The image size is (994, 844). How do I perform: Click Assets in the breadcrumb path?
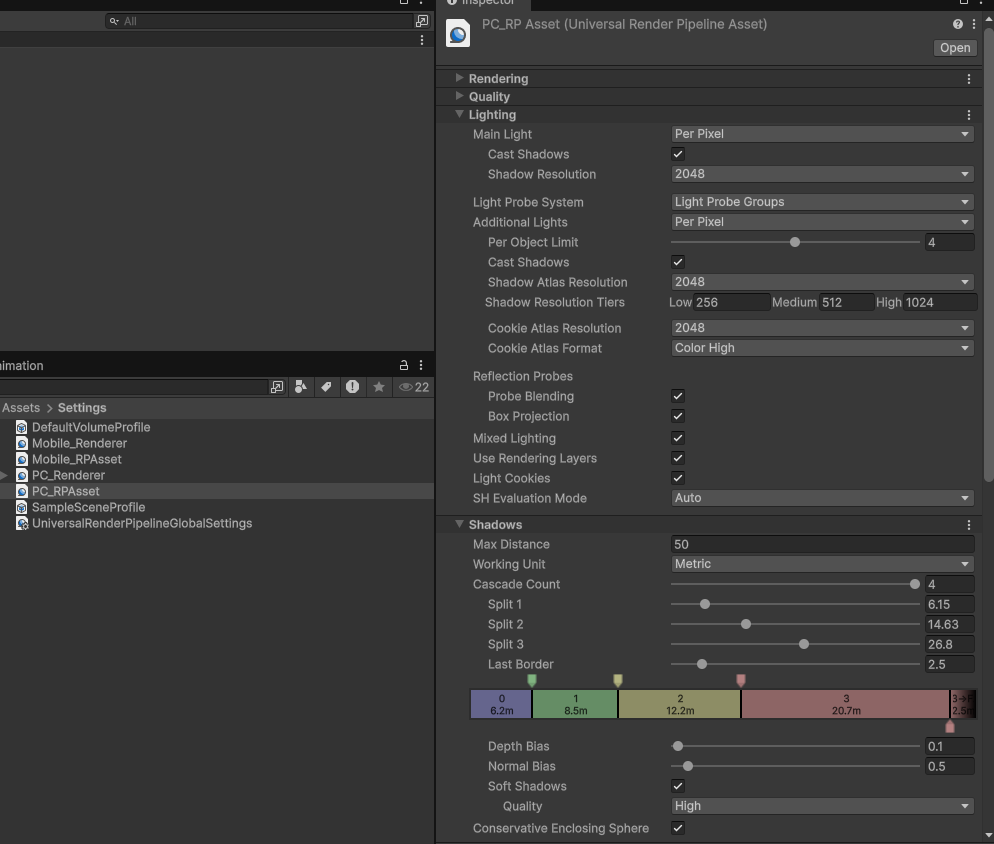tap(21, 408)
